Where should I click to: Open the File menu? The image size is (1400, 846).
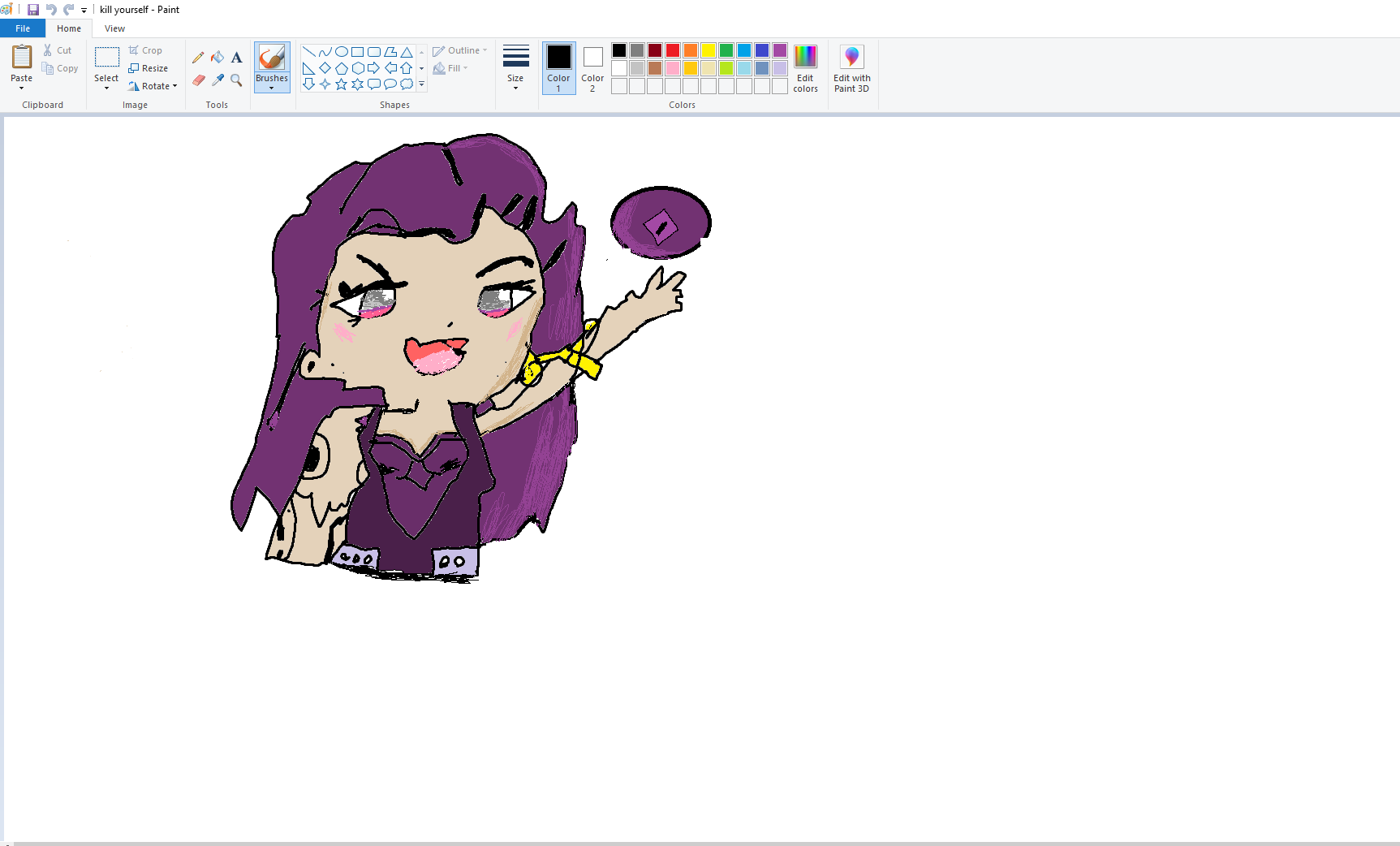(22, 28)
